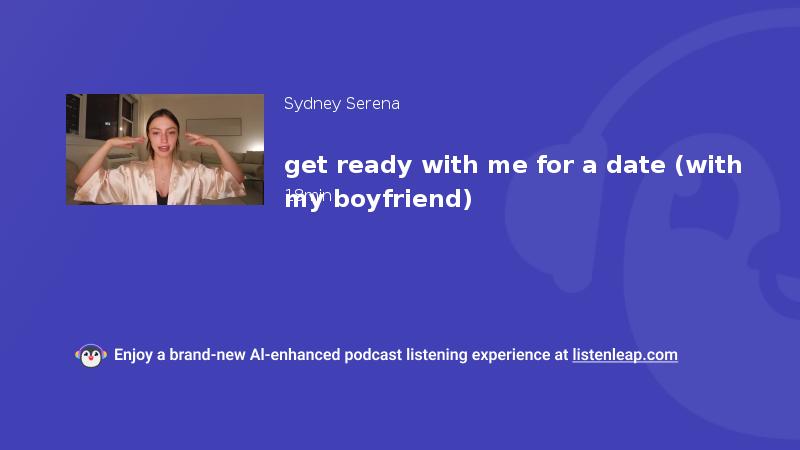Click the word "Sydney" in author name
The width and height of the screenshot is (800, 450).
(312, 104)
